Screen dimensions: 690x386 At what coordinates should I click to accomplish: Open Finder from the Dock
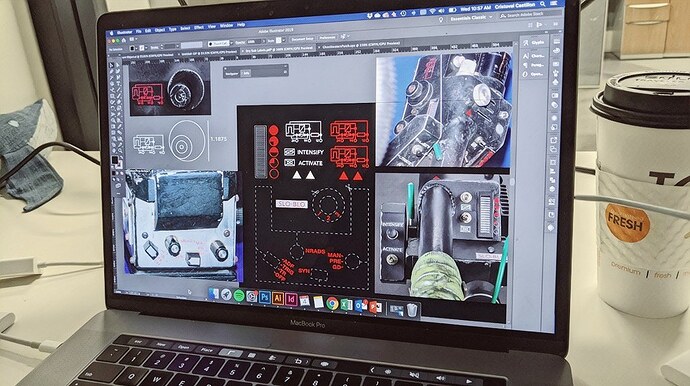tap(214, 294)
